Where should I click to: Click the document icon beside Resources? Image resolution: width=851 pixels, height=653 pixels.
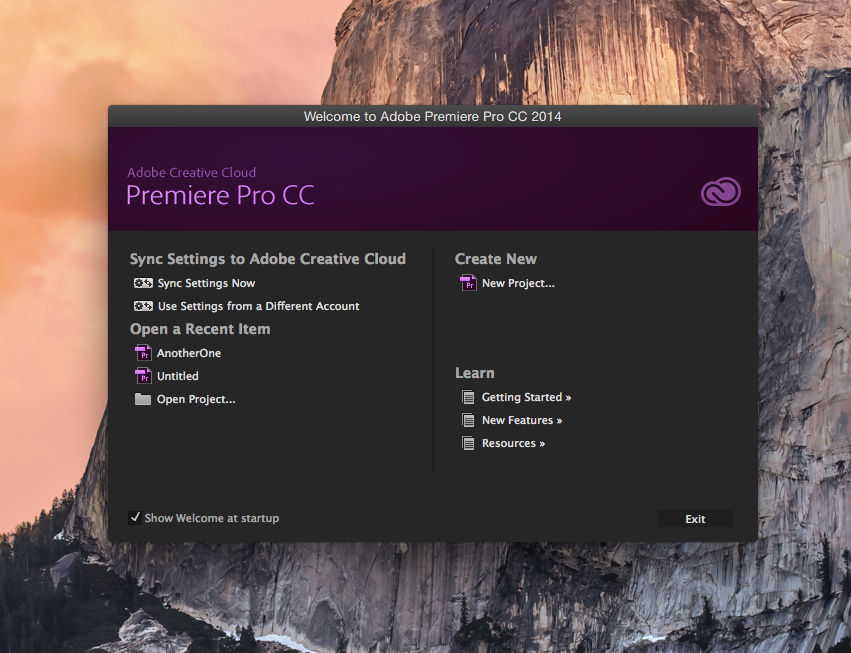point(468,443)
